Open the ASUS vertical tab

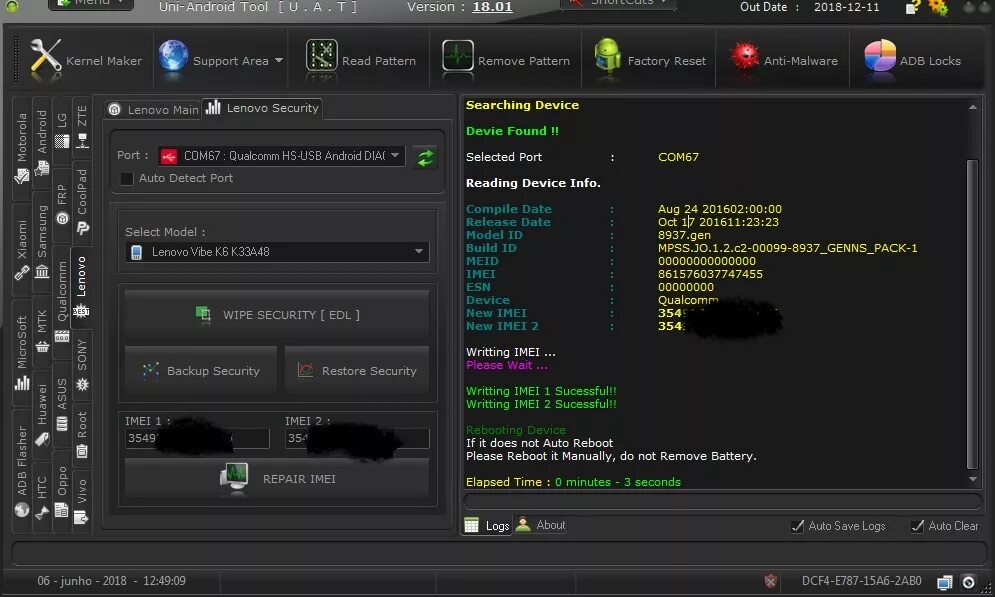pyautogui.click(x=62, y=404)
